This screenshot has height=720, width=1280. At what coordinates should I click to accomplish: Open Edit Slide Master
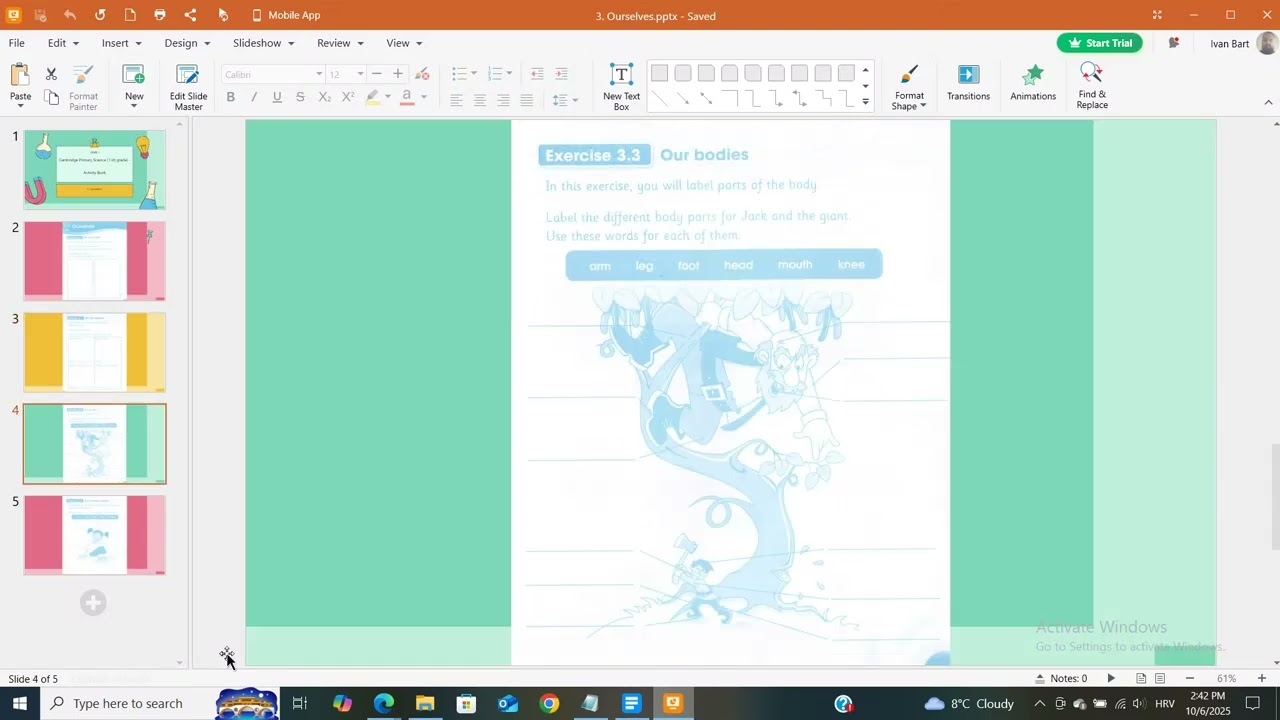pos(188,88)
